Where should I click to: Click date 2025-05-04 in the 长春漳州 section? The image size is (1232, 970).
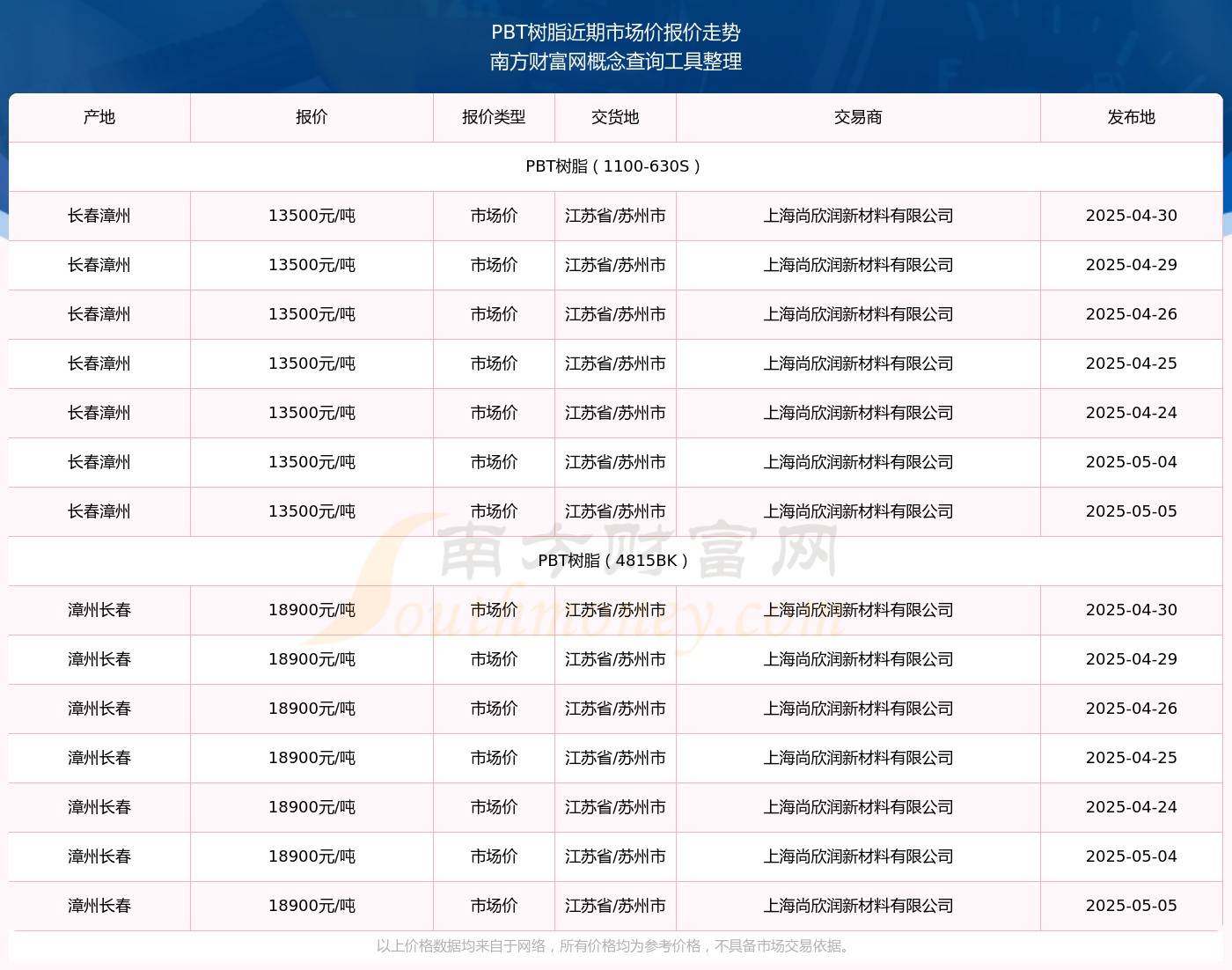tap(1131, 462)
